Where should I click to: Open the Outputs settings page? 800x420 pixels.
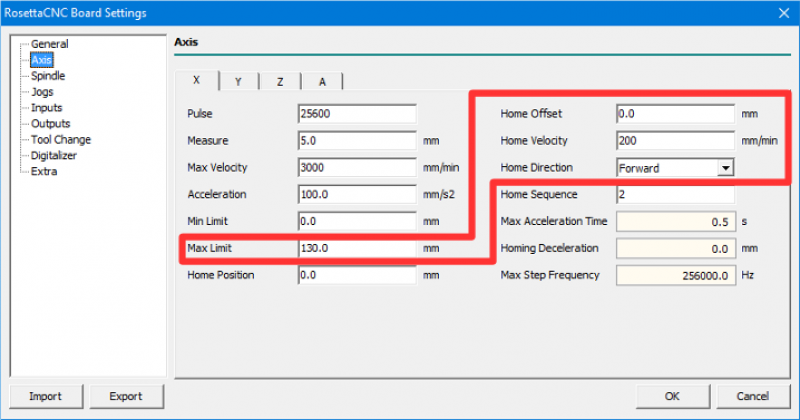click(49, 124)
